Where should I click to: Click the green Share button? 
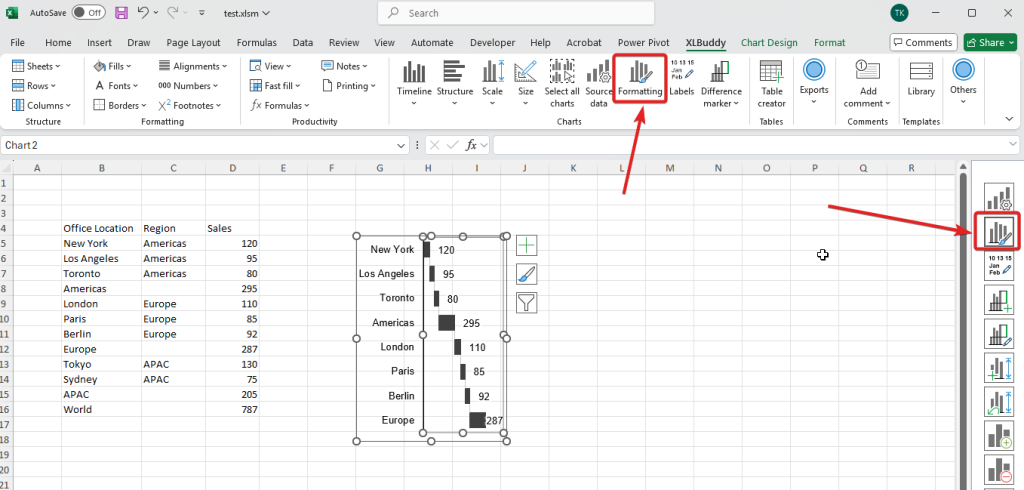[989, 43]
